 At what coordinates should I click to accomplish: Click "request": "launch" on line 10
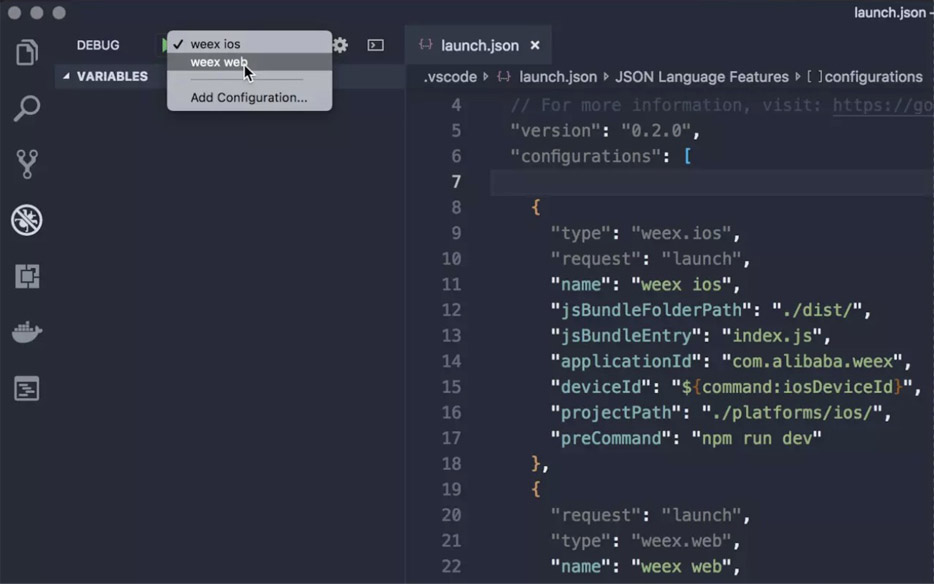click(650, 259)
